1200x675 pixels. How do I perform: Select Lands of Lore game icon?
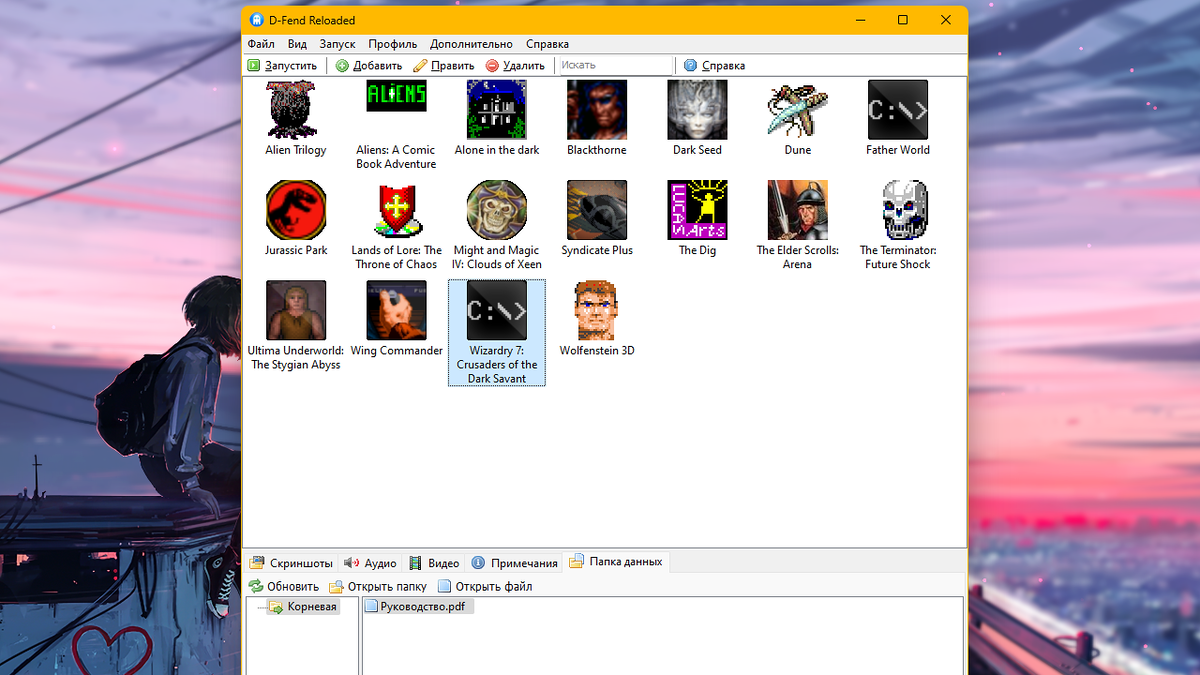(x=396, y=210)
